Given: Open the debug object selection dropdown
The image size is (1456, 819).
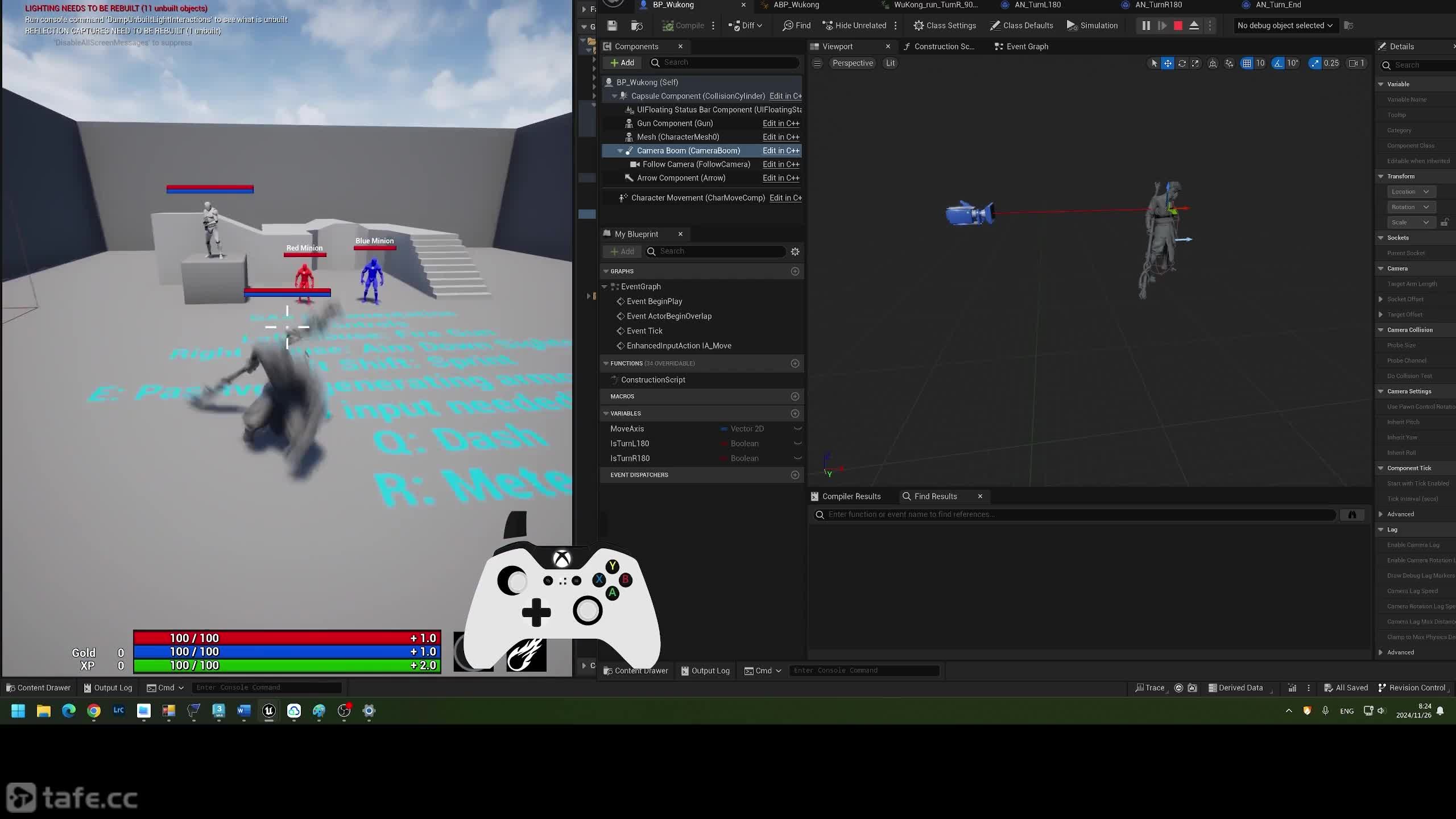Looking at the screenshot, I should [x=1285, y=26].
